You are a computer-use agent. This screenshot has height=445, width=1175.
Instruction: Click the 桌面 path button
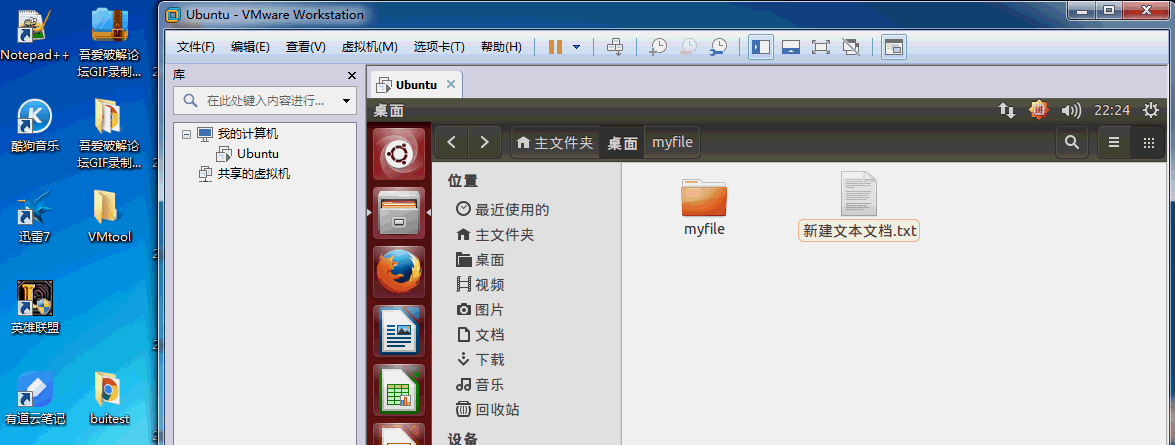[622, 142]
